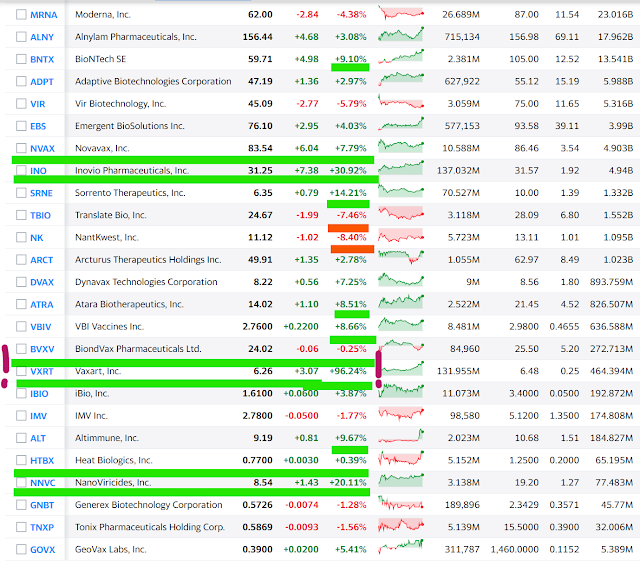Click the ADPT ticker link
The height and width of the screenshot is (566, 640).
click(42, 82)
